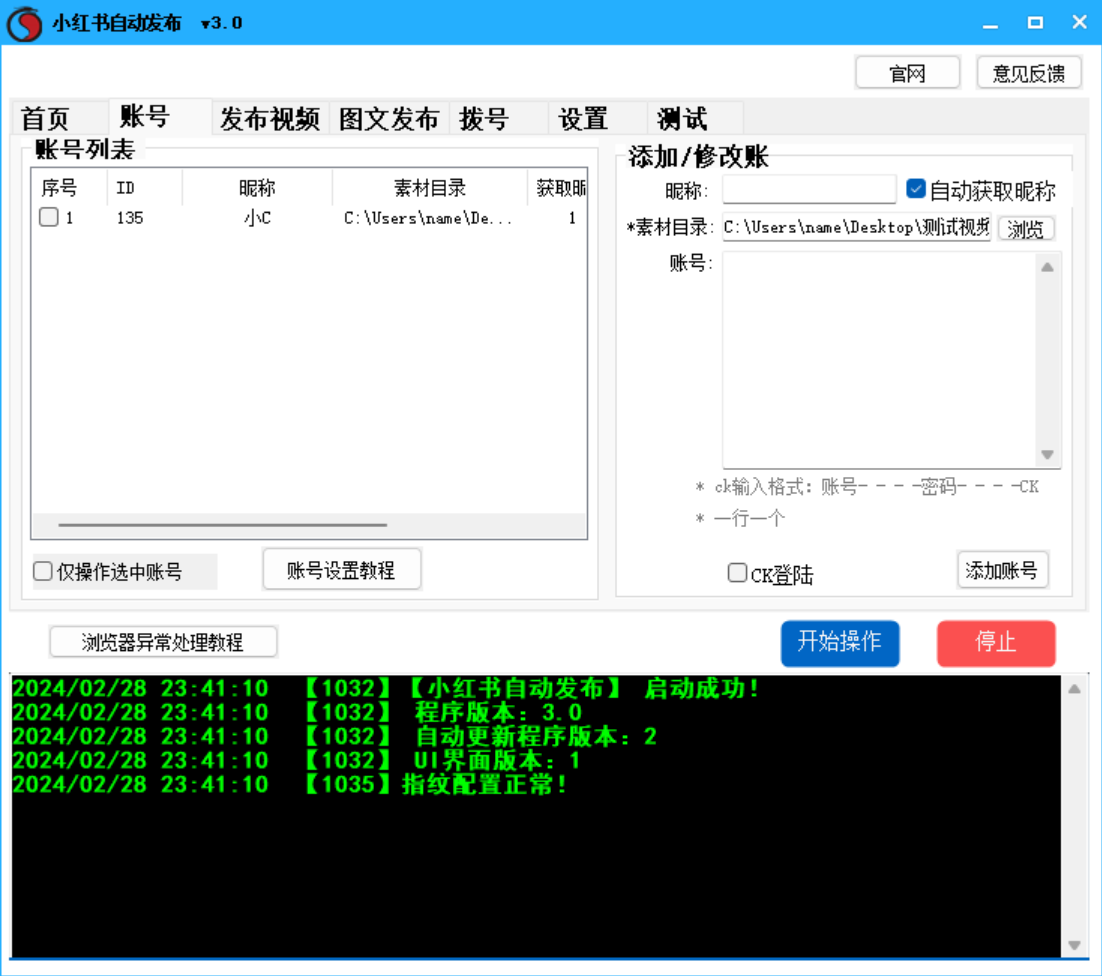Click the 指纹配置正常 log line
The height and width of the screenshot is (976, 1102).
[290, 783]
